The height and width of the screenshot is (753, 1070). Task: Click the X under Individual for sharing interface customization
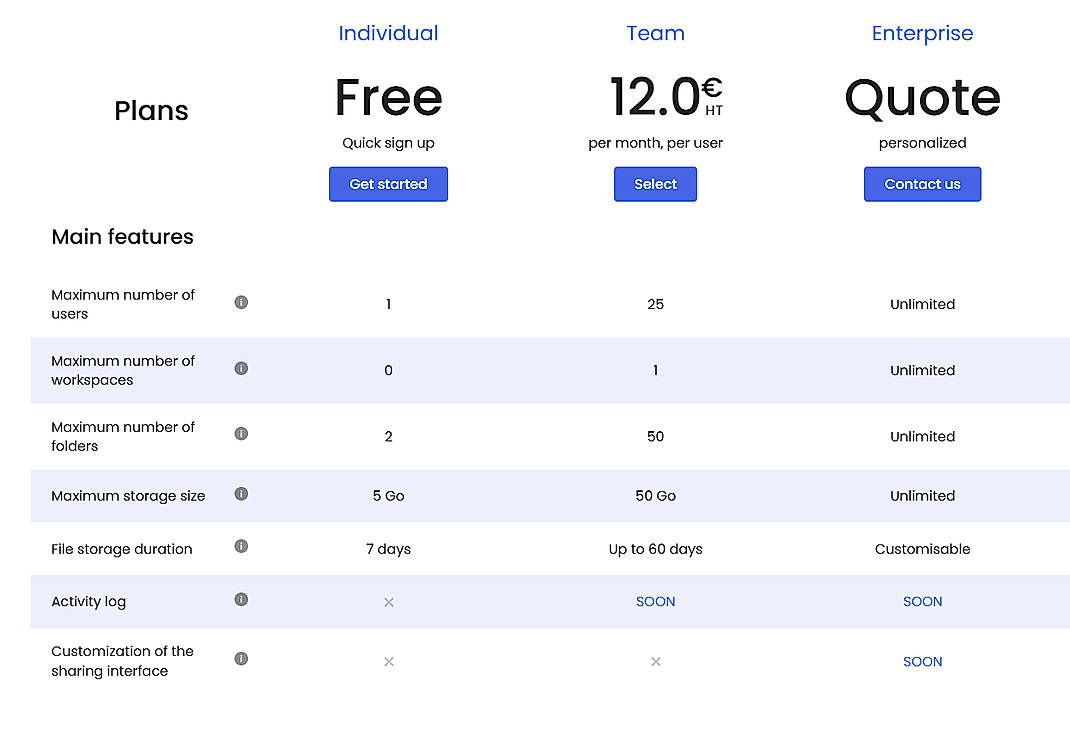(388, 661)
